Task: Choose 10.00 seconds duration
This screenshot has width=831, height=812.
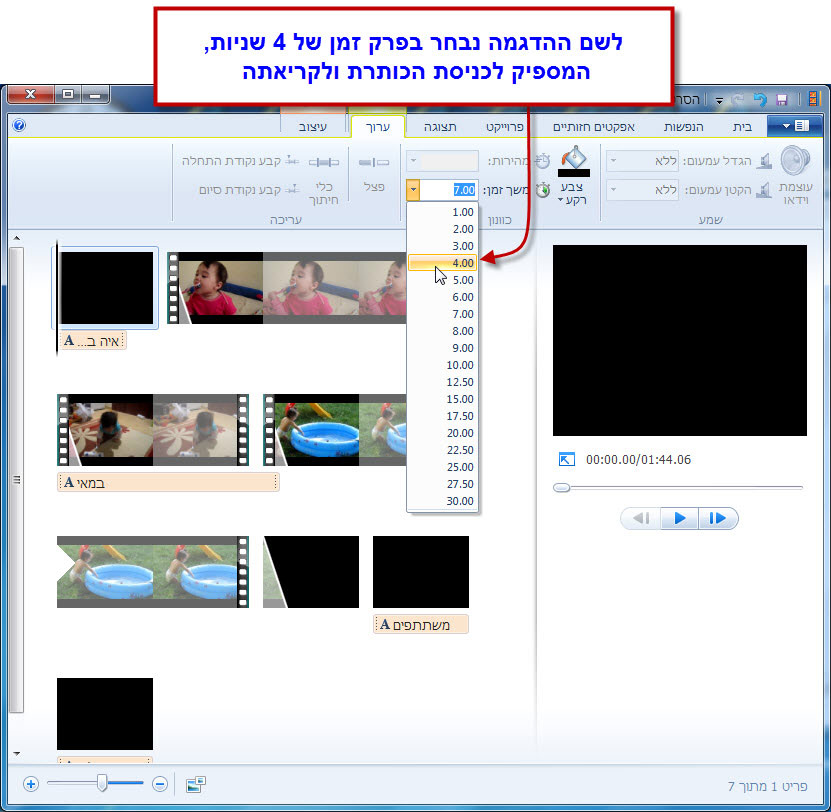Action: click(x=443, y=365)
